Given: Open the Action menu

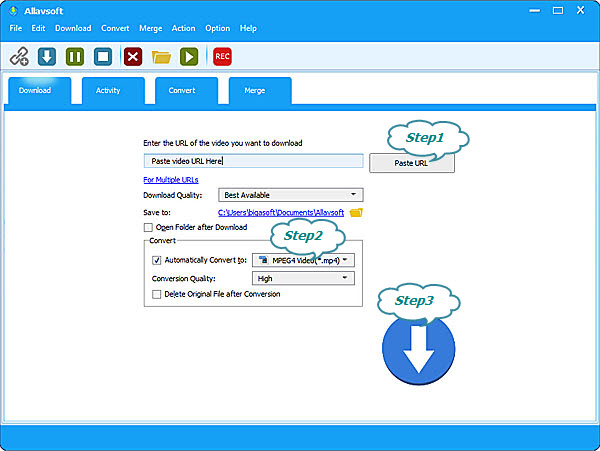Looking at the screenshot, I should coord(183,28).
